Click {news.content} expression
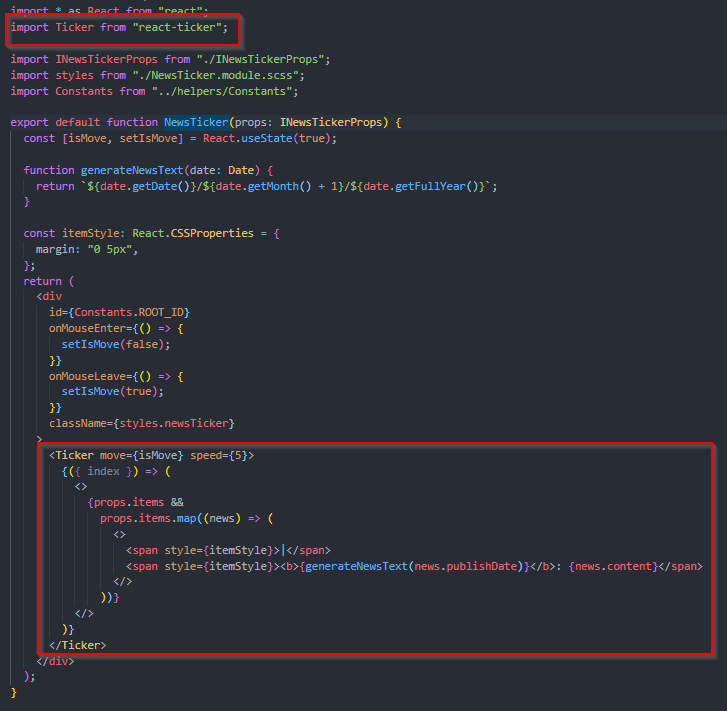The height and width of the screenshot is (711, 727). (613, 566)
